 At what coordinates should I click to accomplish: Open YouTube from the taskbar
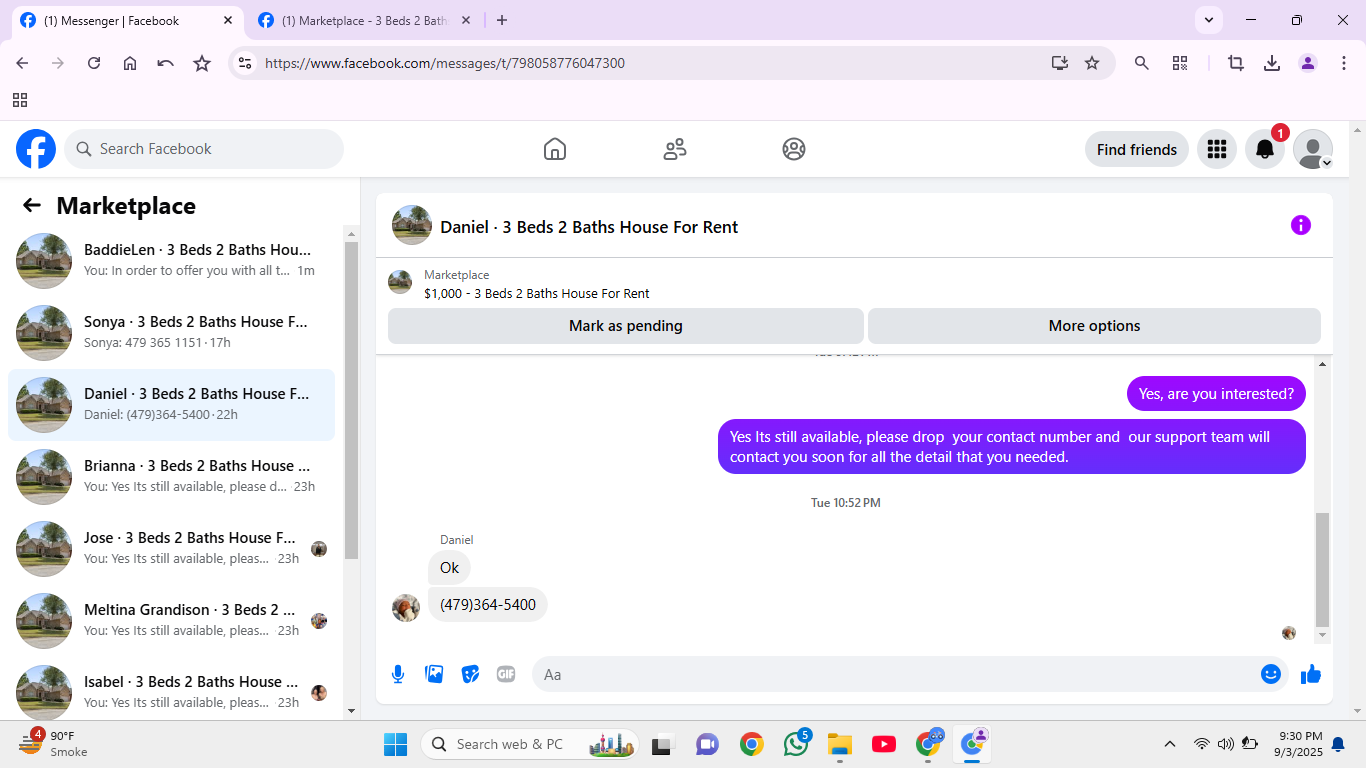pyautogui.click(x=884, y=744)
